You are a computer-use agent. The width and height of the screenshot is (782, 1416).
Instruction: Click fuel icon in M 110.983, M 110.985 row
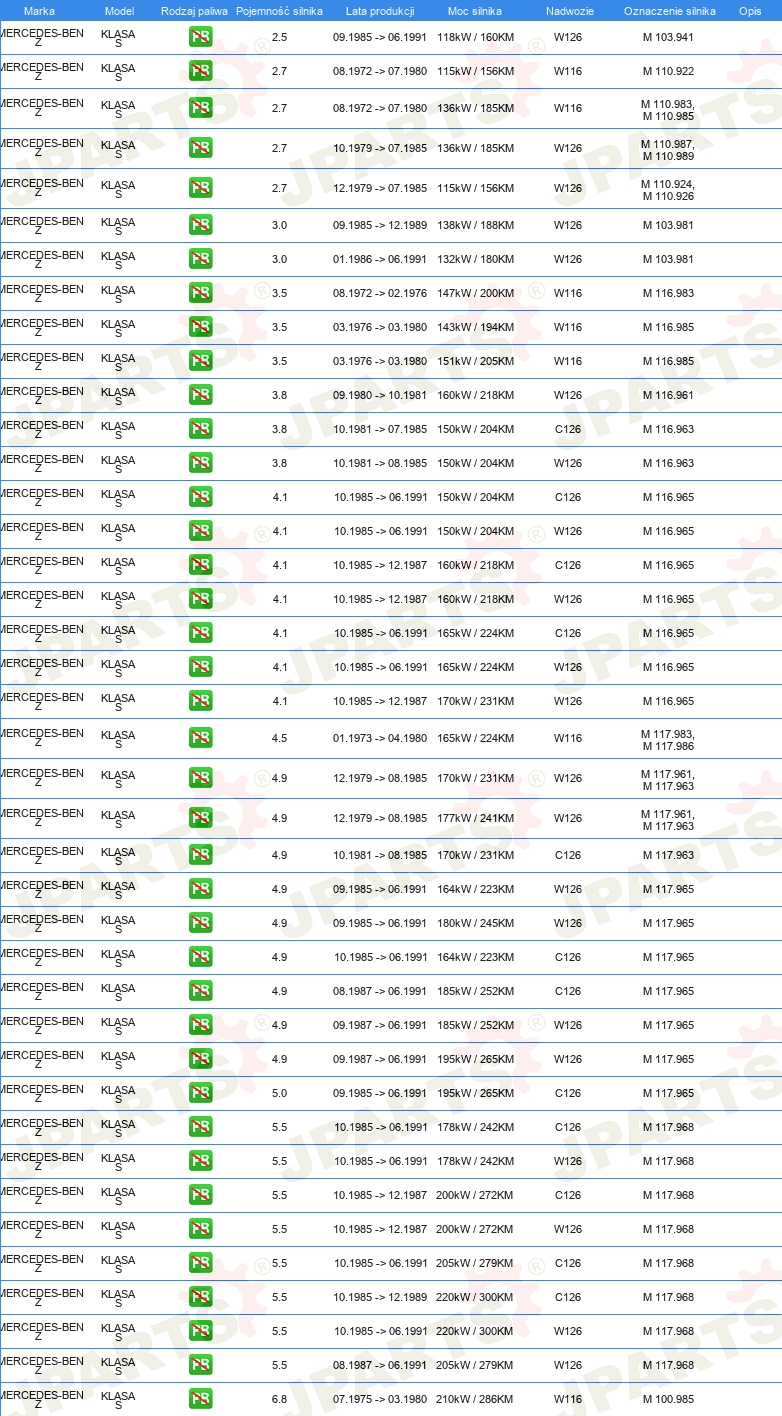click(200, 108)
